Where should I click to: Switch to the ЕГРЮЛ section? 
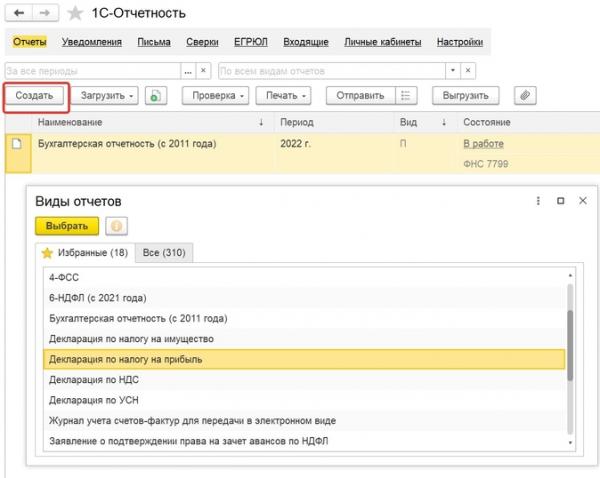(x=251, y=42)
